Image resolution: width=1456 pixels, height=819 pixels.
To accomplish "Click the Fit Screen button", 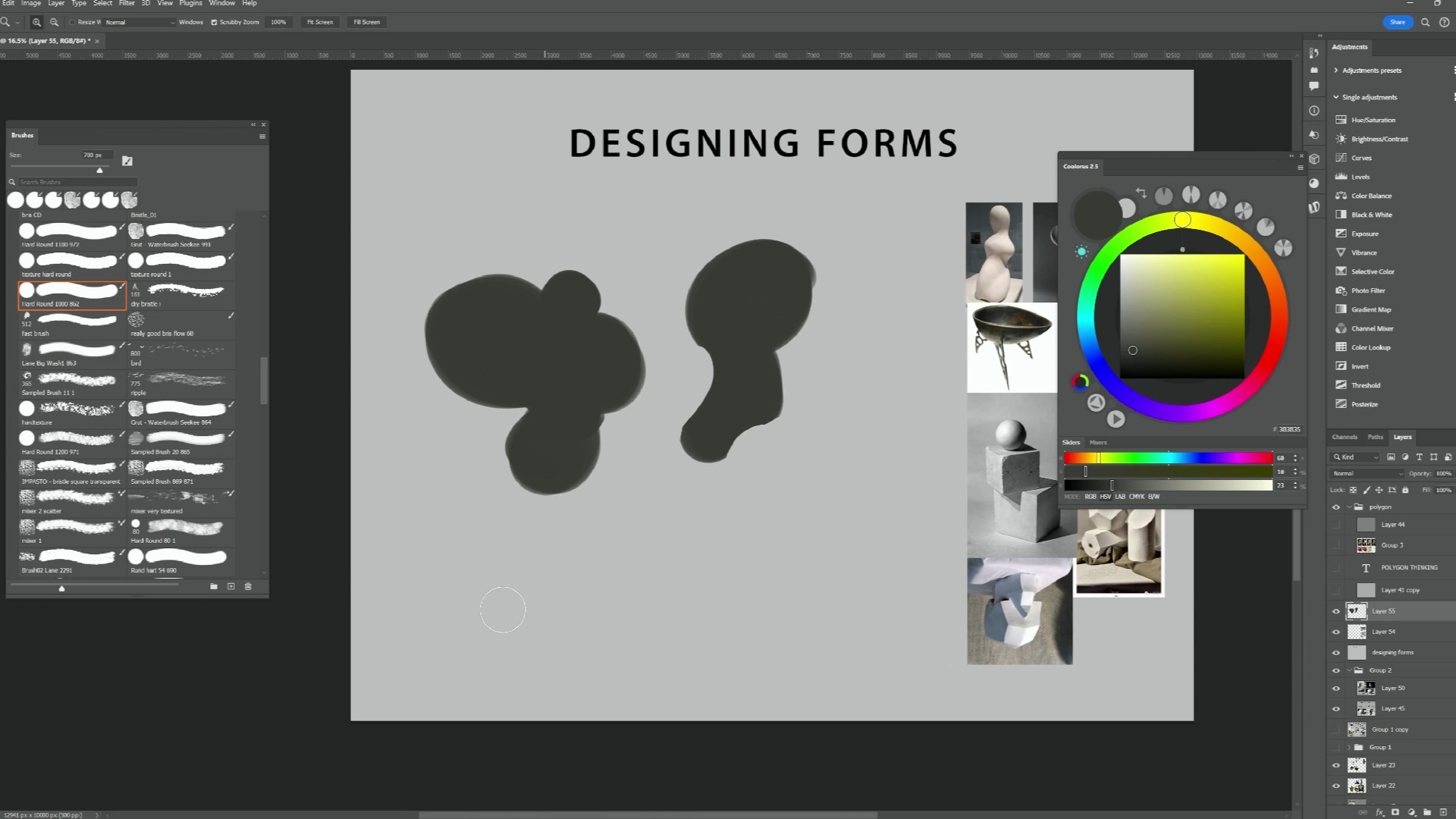I will point(319,22).
